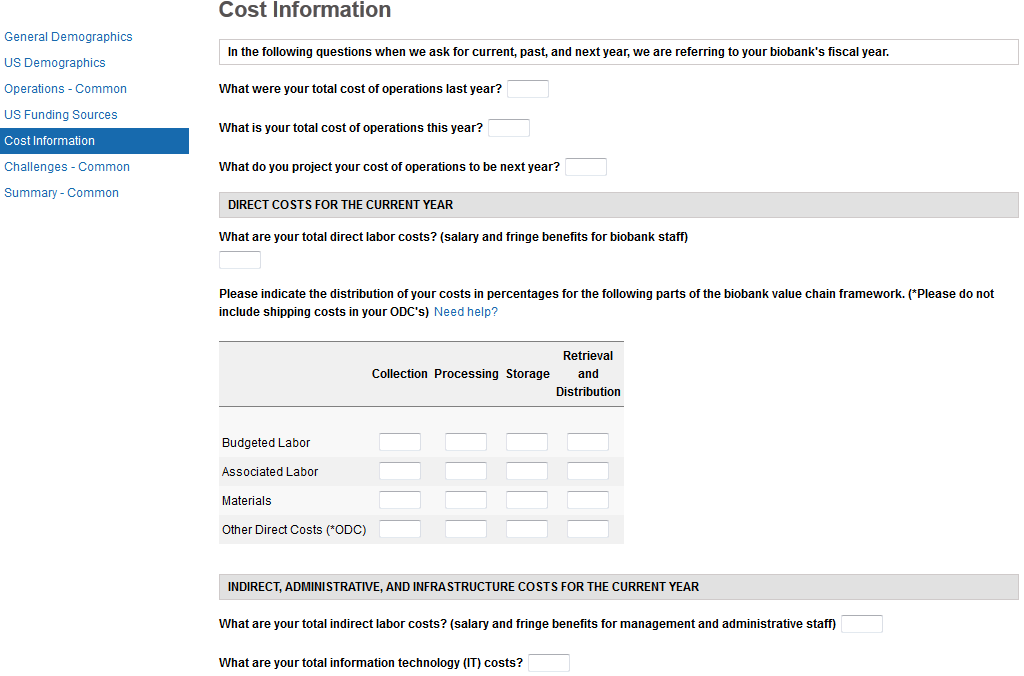1024x676 pixels.
Task: Select the Cost Information sidebar item
Action: (x=50, y=141)
